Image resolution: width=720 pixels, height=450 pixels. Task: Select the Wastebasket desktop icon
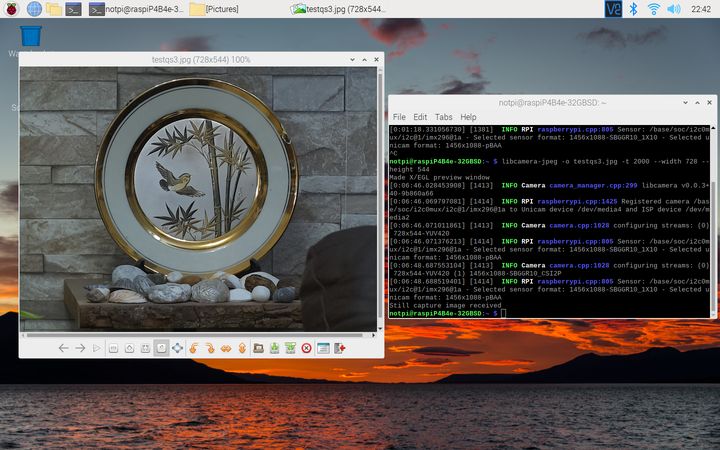coord(31,36)
